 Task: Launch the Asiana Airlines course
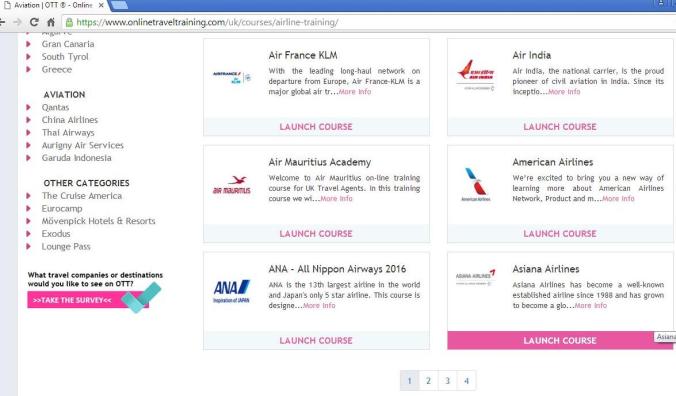(560, 340)
